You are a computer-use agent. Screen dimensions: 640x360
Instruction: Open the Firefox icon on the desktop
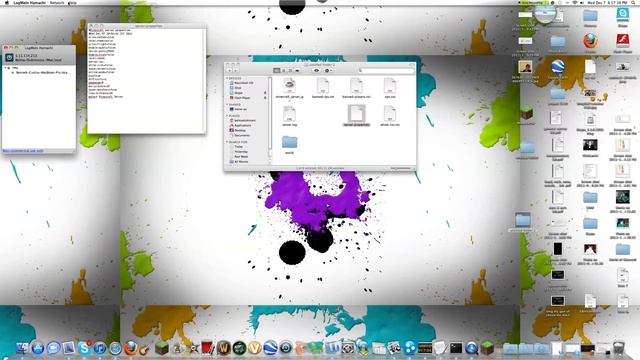(x=590, y=42)
